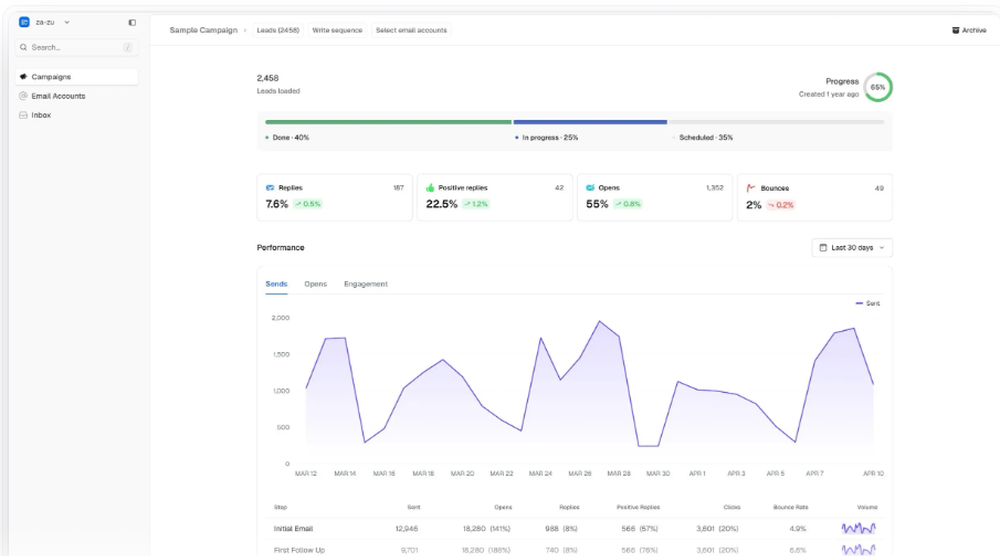
Task: Open the Last 30 days dropdown
Action: coord(852,247)
